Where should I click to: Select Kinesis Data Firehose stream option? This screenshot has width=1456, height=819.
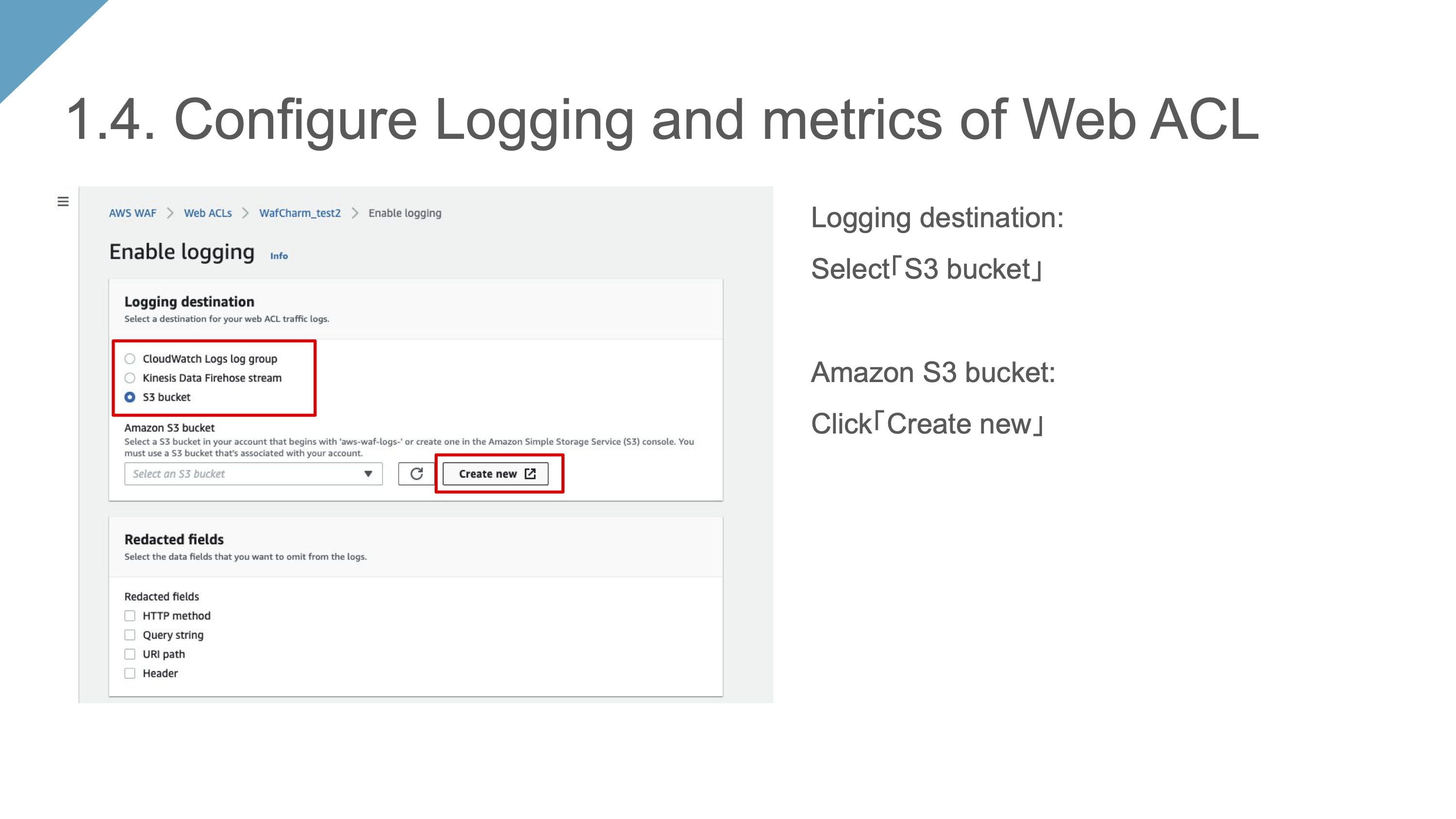[x=130, y=378]
